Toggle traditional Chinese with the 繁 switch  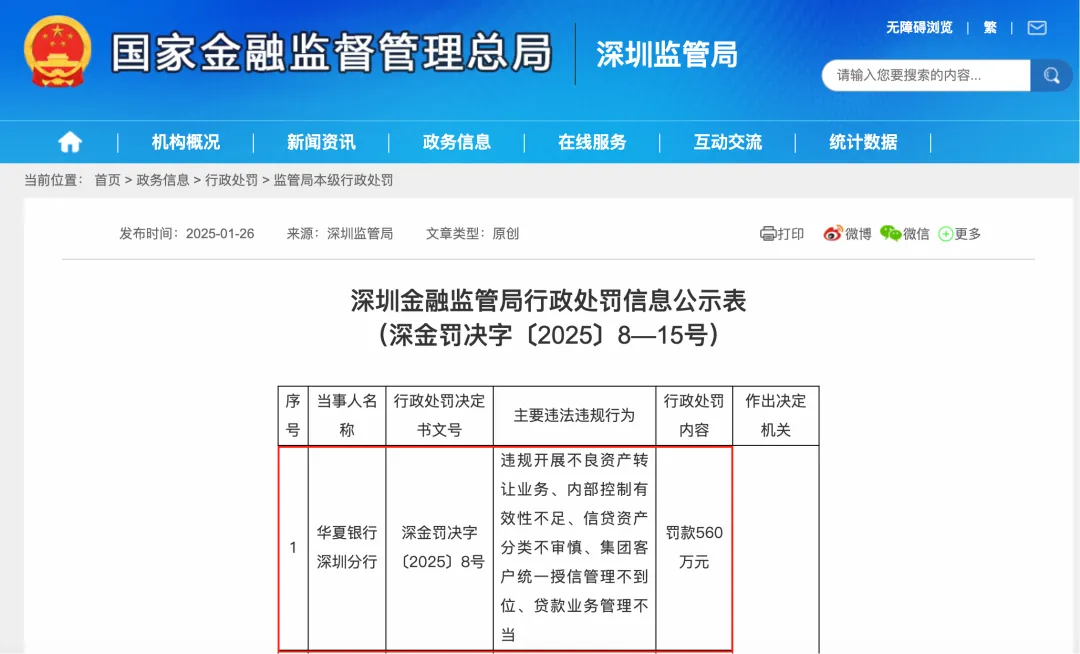989,27
